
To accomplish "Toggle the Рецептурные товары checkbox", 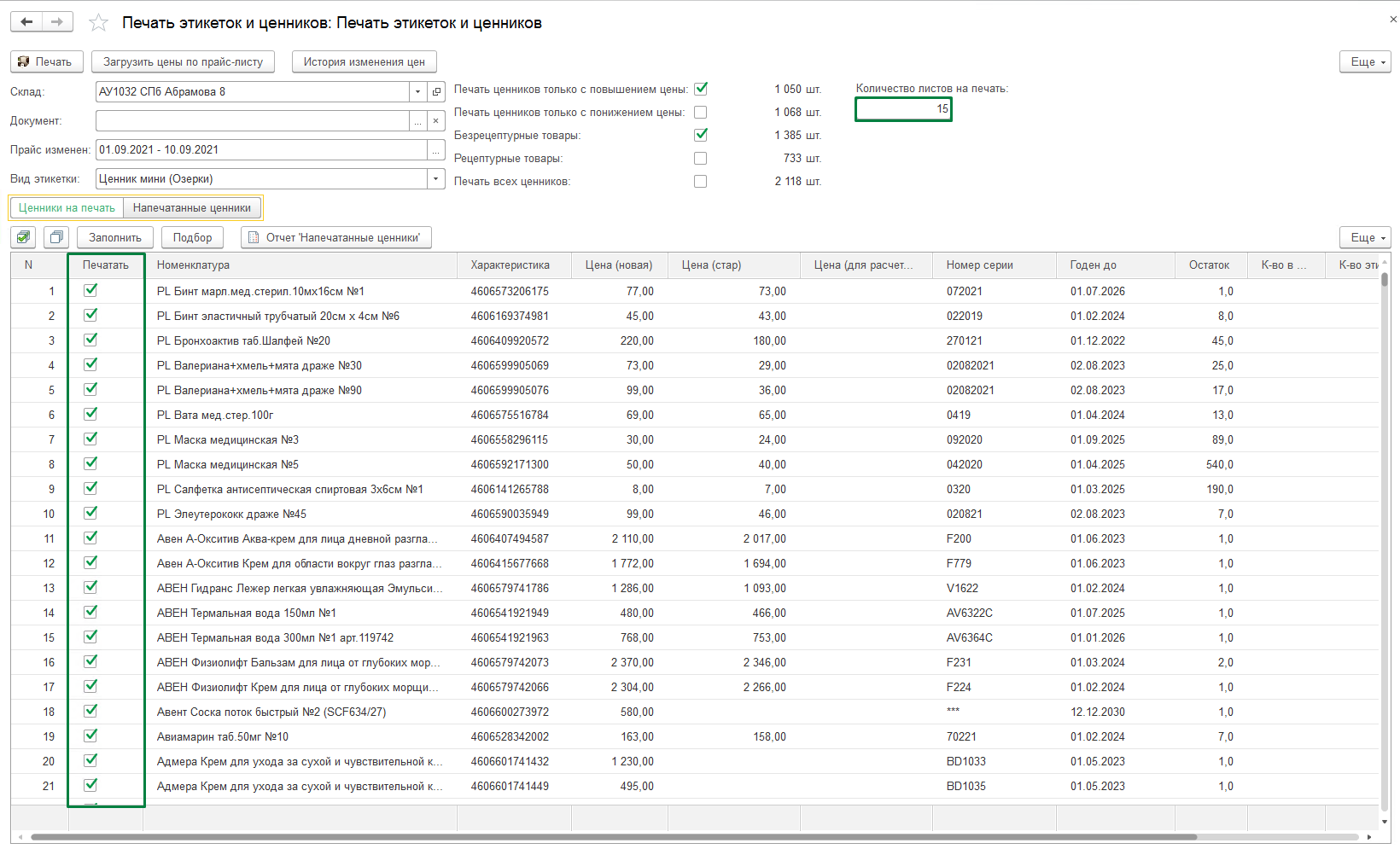I will tap(700, 158).
